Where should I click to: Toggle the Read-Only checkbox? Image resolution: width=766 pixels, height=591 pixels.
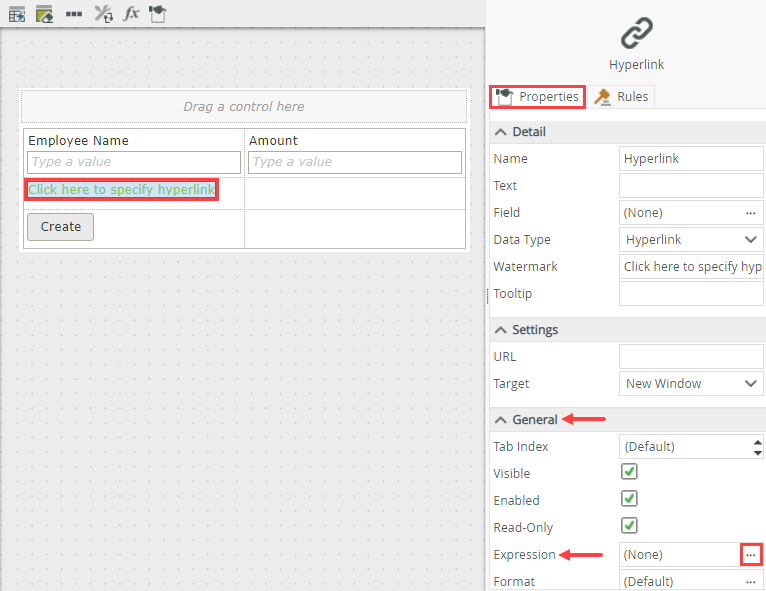(629, 526)
